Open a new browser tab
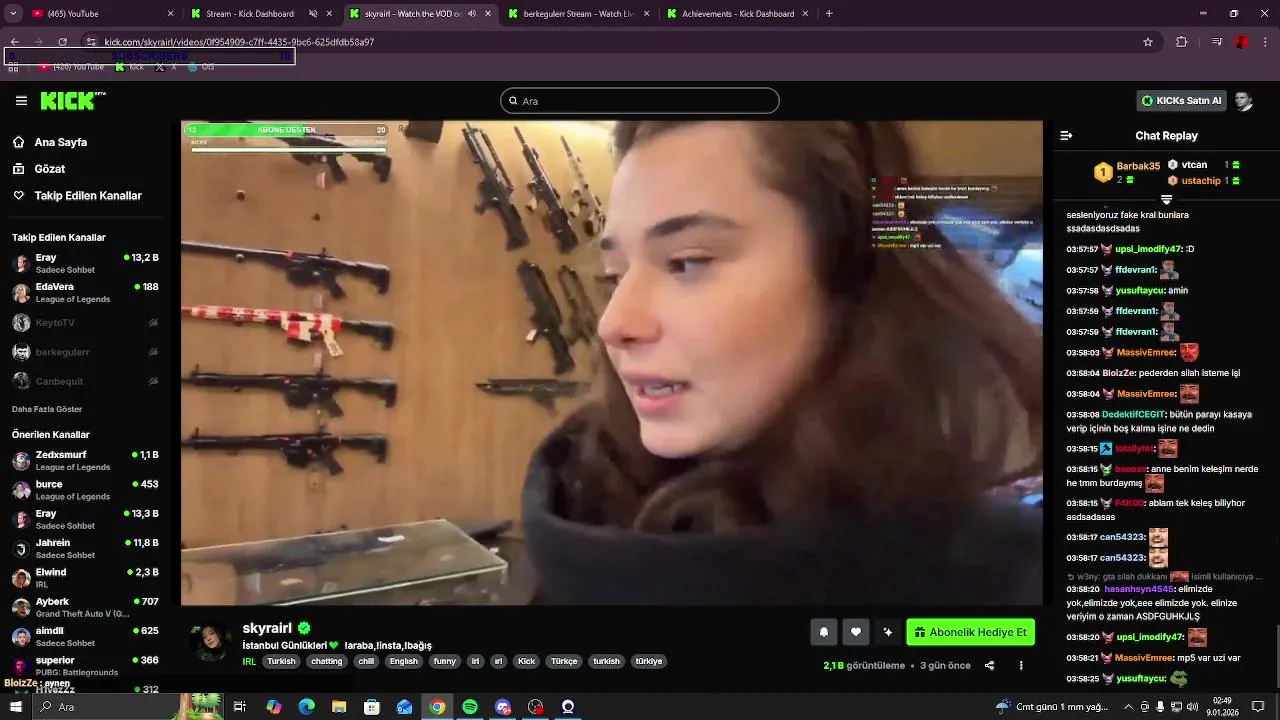Viewport: 1280px width, 720px height. (829, 14)
